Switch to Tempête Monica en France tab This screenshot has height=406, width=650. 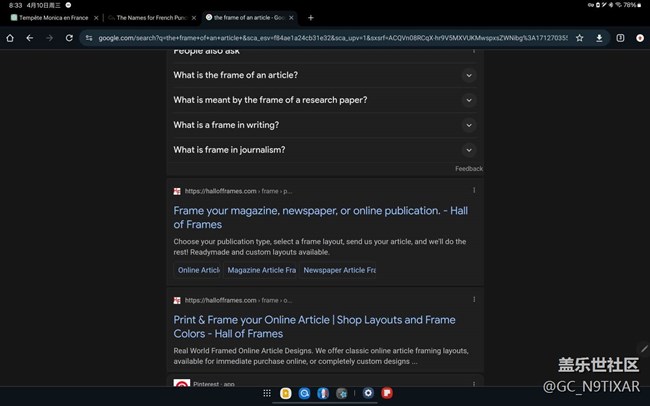click(52, 17)
